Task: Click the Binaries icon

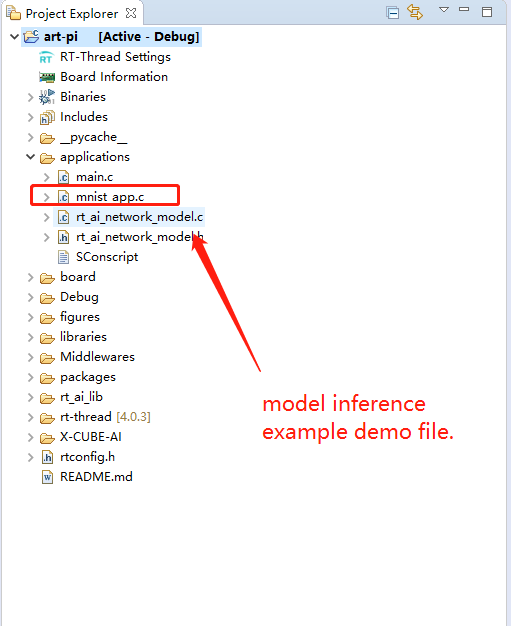Action: pyautogui.click(x=47, y=97)
